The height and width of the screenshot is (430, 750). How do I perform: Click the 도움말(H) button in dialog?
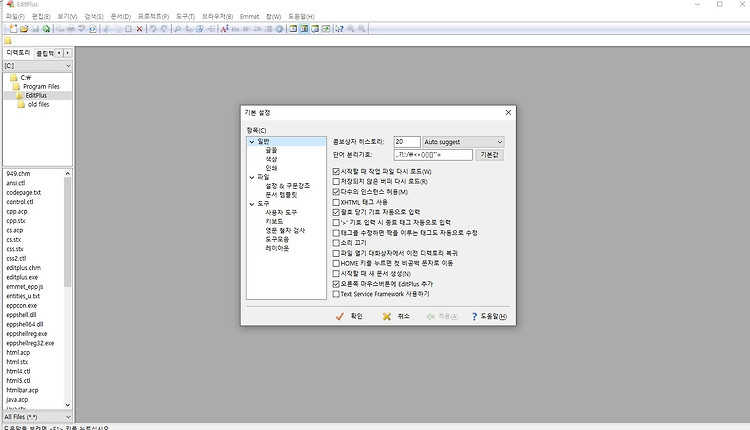pyautogui.click(x=489, y=316)
